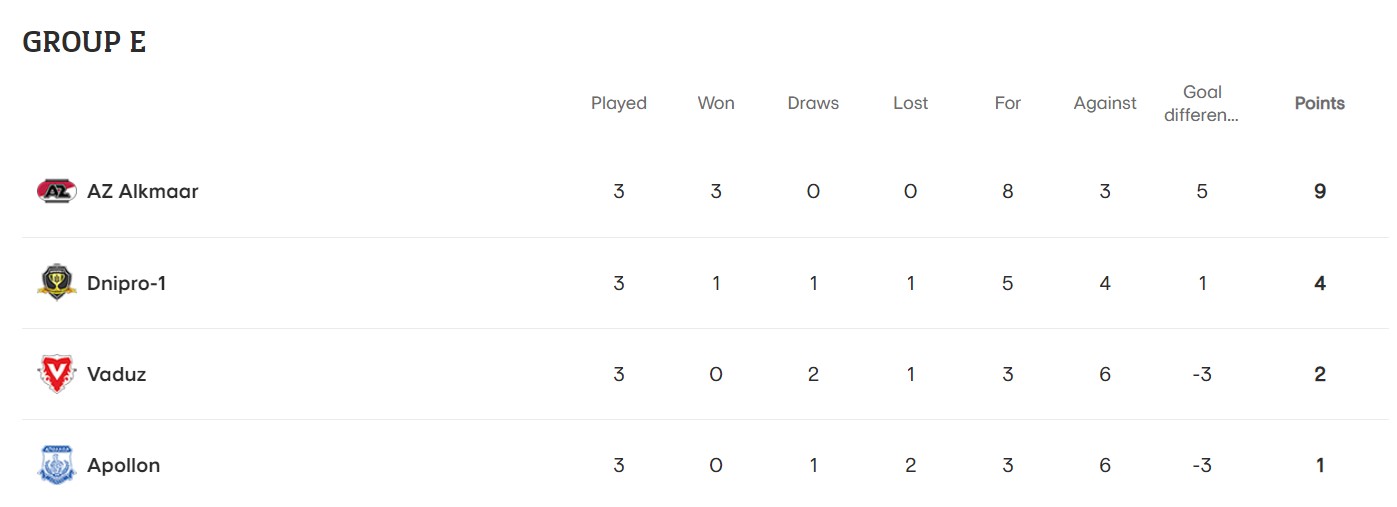Click Dnipro-1's 4 points value
The image size is (1397, 507).
tap(1320, 283)
